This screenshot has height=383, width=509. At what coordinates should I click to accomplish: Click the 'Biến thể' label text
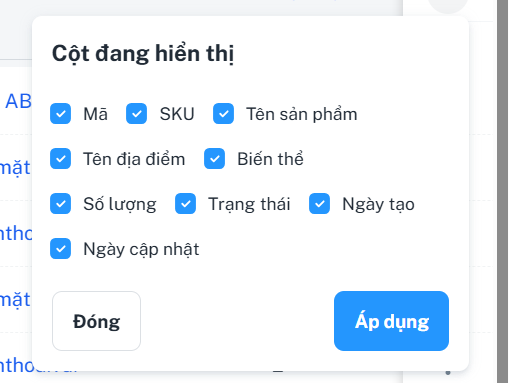pyautogui.click(x=270, y=159)
